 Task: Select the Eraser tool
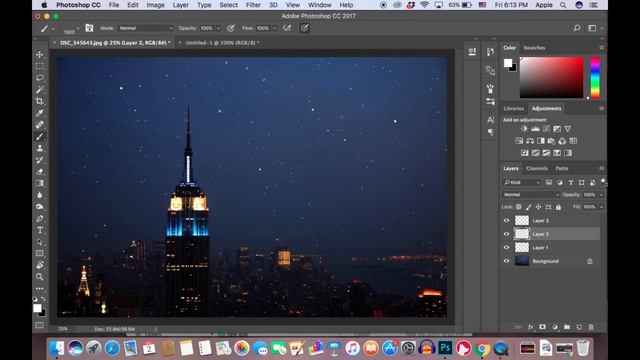pyautogui.click(x=40, y=171)
